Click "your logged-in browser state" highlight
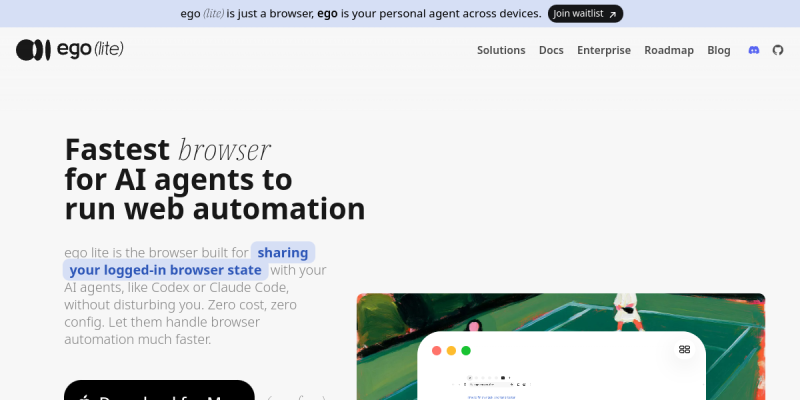Image resolution: width=800 pixels, height=400 pixels. (x=165, y=270)
